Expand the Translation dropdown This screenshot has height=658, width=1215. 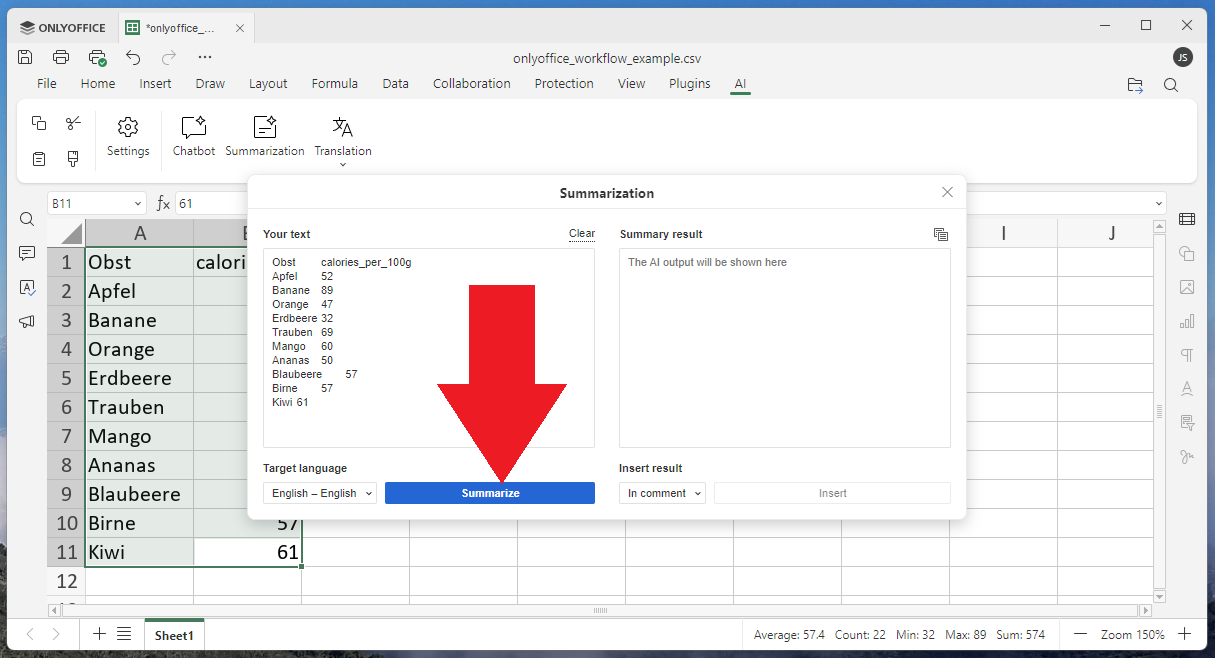click(x=343, y=164)
